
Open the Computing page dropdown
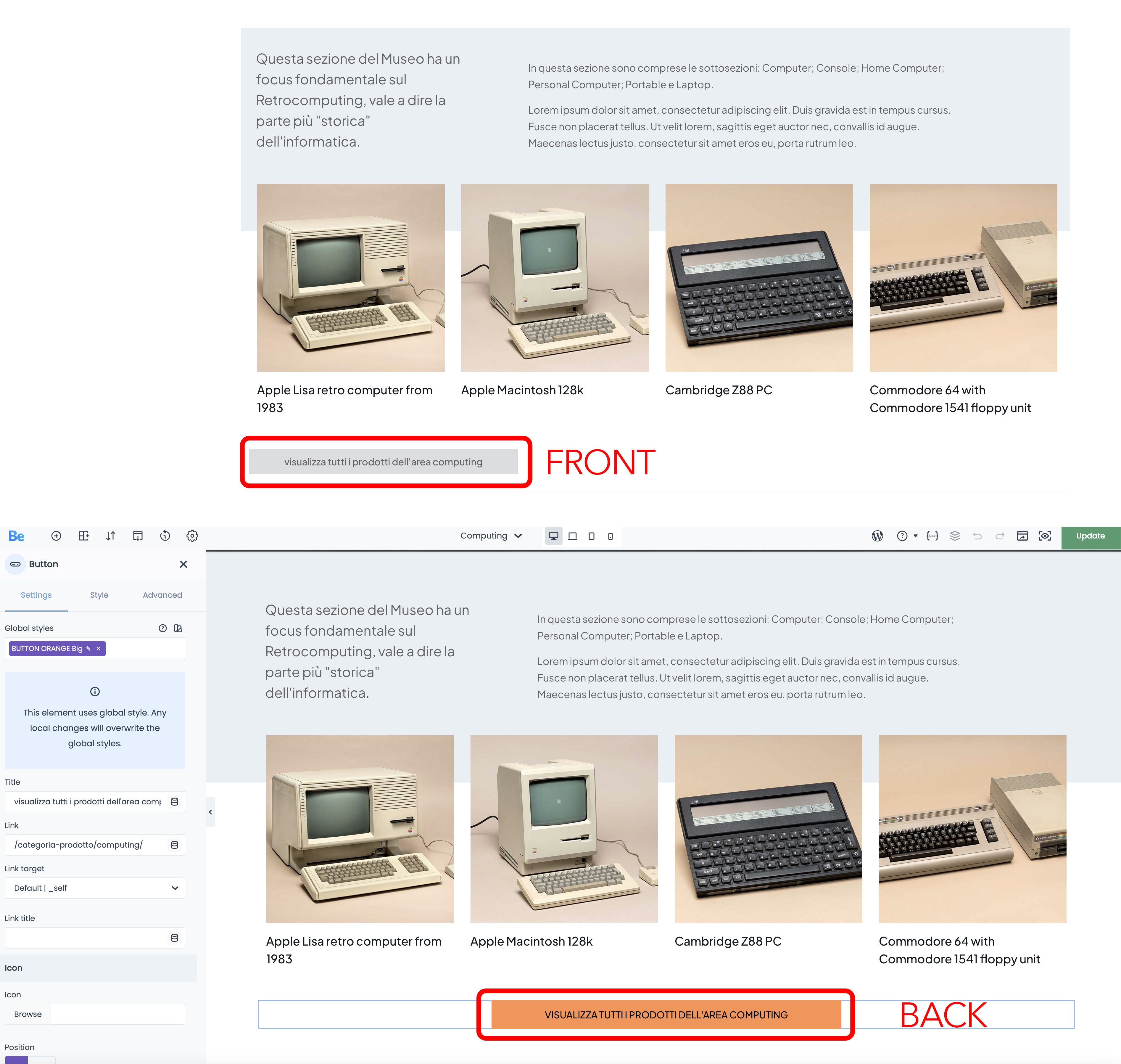click(x=491, y=536)
